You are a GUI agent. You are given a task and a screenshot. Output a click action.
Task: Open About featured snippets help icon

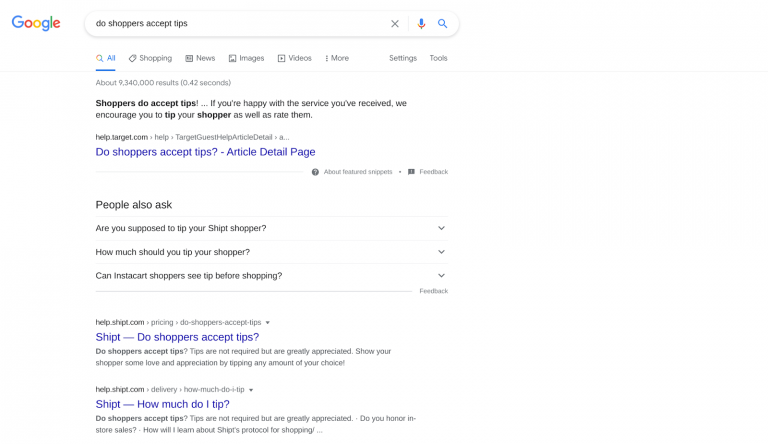315,172
